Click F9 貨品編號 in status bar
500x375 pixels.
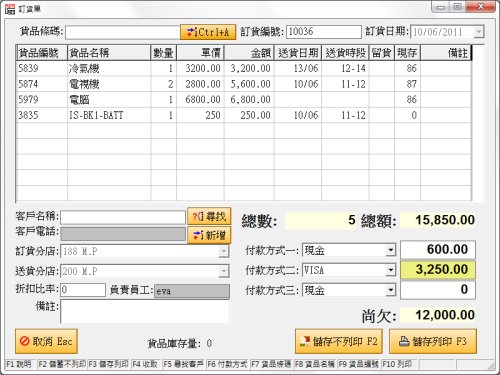[x=358, y=364]
